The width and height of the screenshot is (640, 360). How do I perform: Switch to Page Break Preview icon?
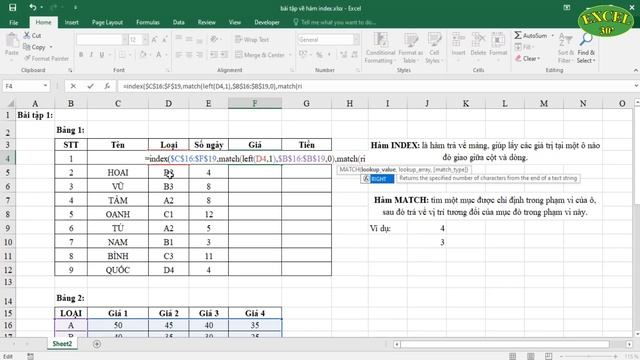(x=548, y=356)
